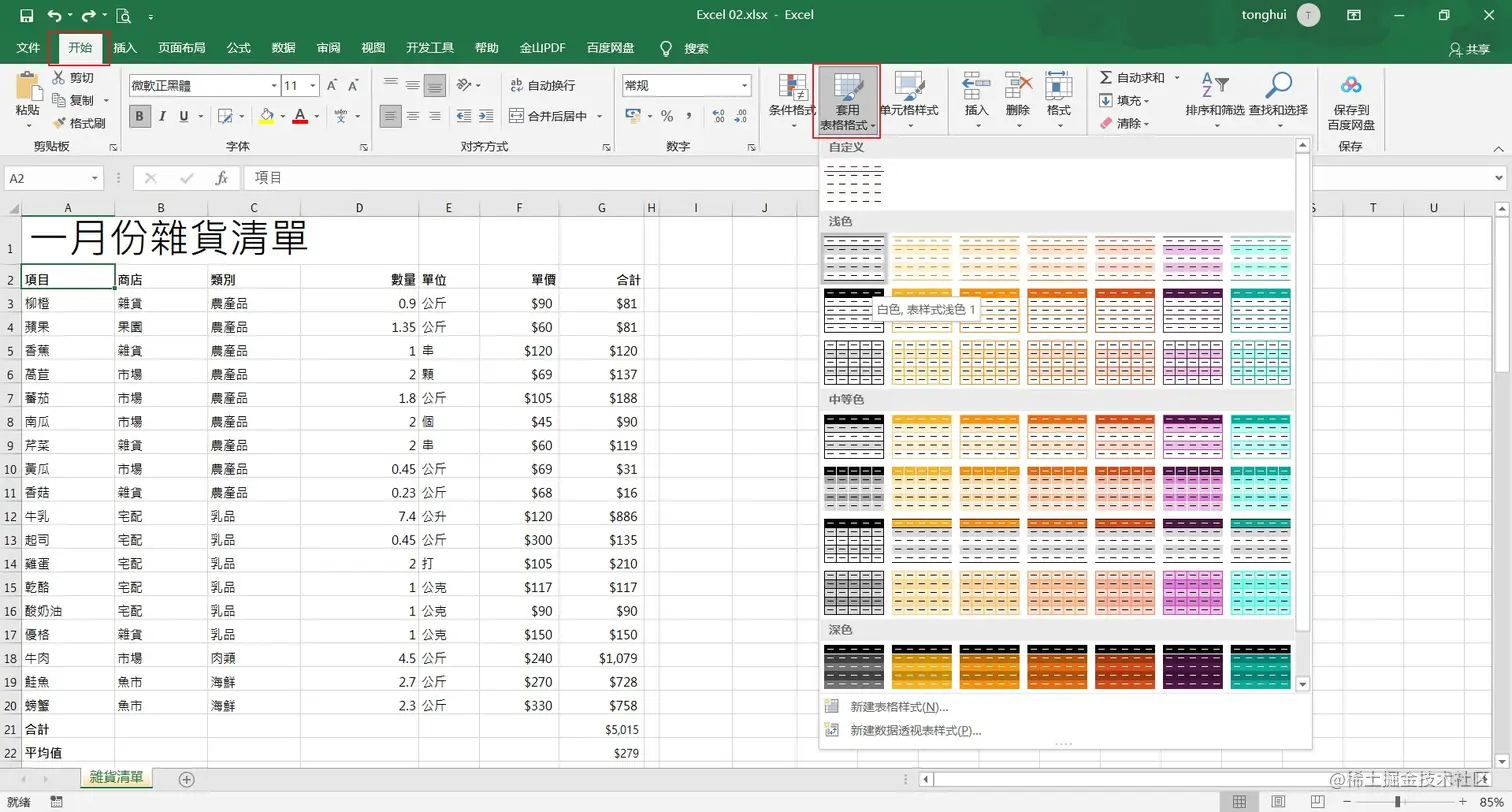The width and height of the screenshot is (1512, 812).
Task: Open the font name dropdown 微軟正黑體
Action: coord(273,86)
